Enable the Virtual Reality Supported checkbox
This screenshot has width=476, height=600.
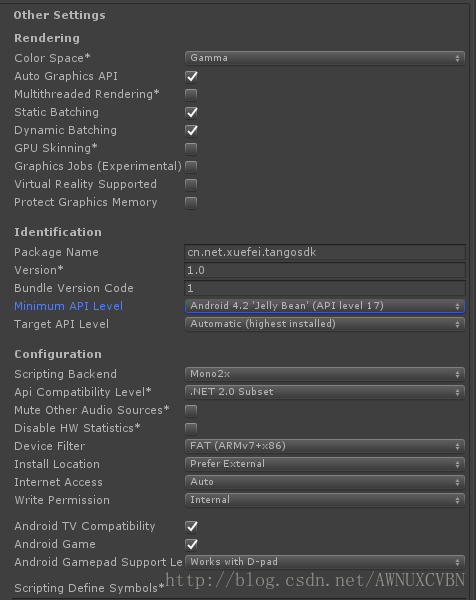[x=191, y=184]
